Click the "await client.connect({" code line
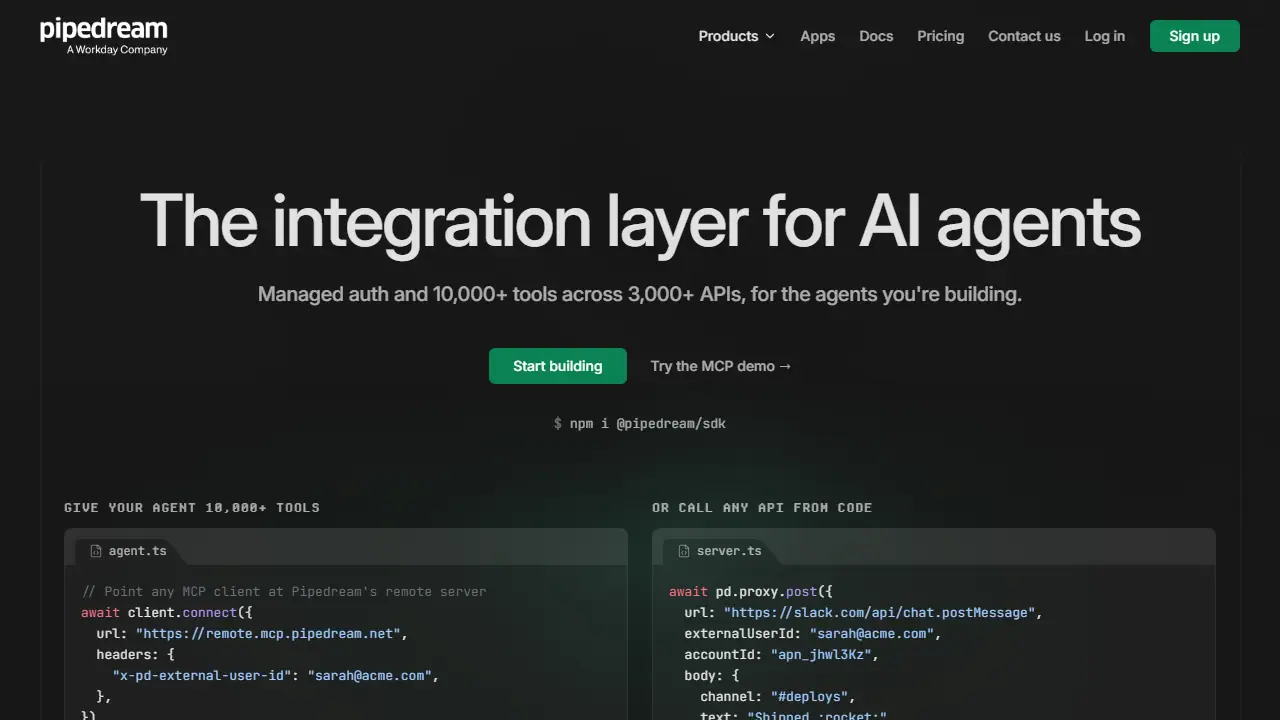 tap(167, 613)
